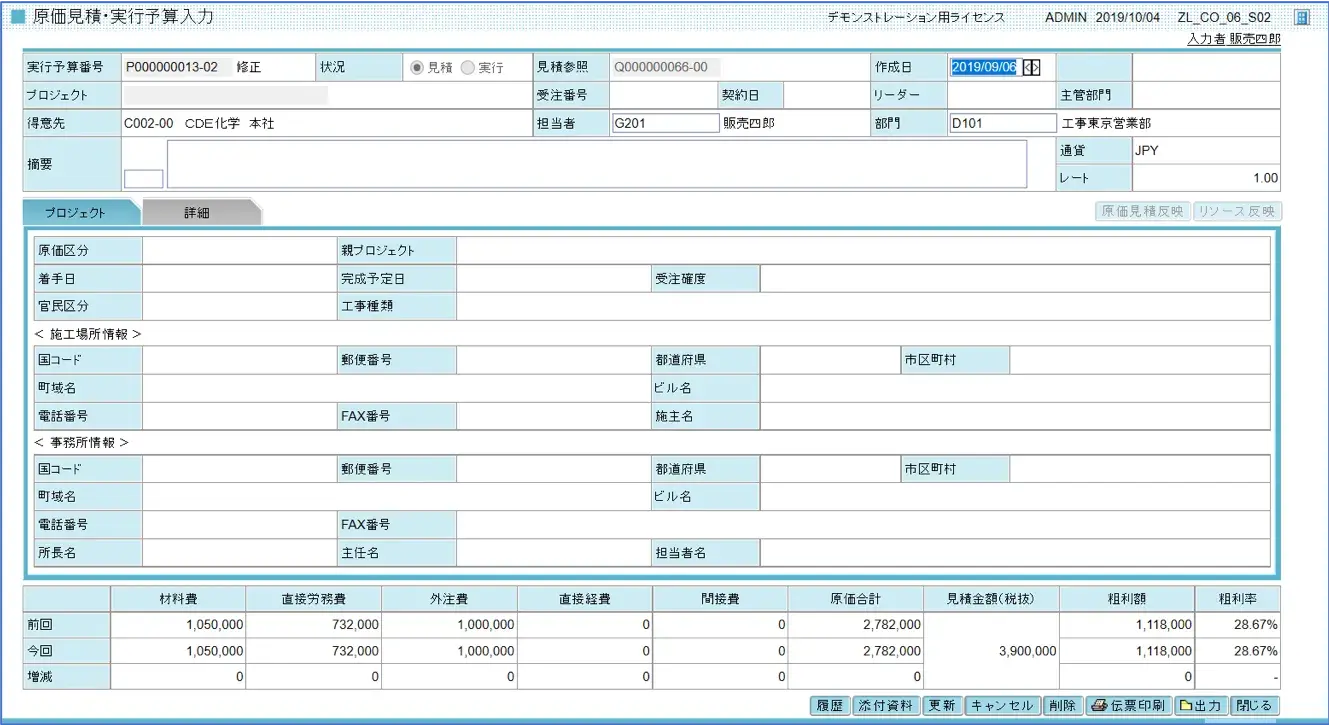Viewport: 1329px width, 725px height.
Task: Switch to the 詳細 tab
Action: [x=197, y=213]
